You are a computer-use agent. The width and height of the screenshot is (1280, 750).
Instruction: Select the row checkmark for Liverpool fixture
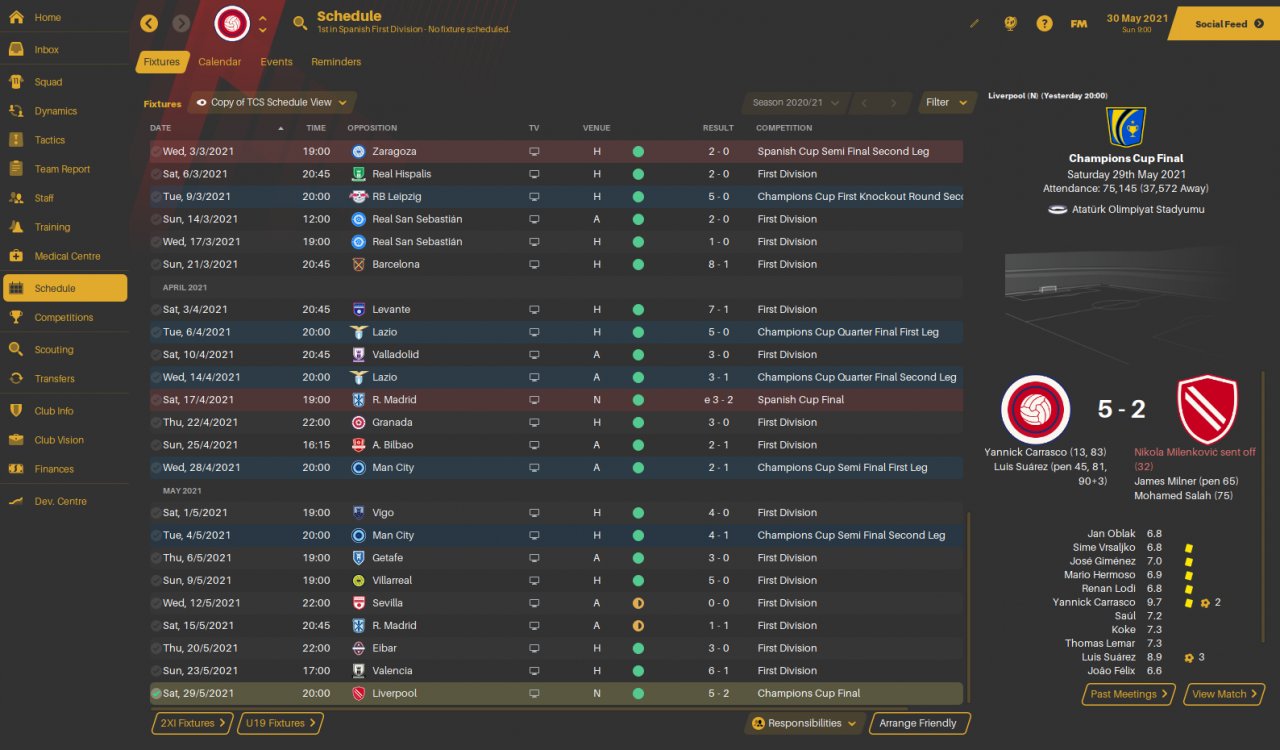156,693
